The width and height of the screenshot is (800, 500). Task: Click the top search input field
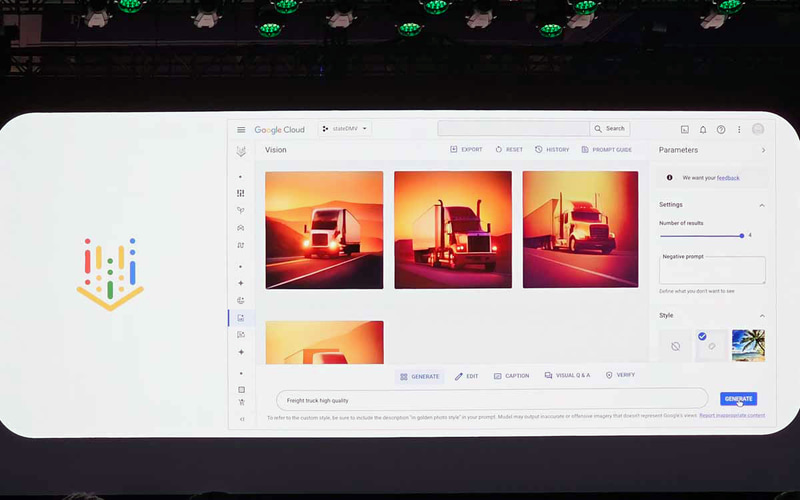513,129
